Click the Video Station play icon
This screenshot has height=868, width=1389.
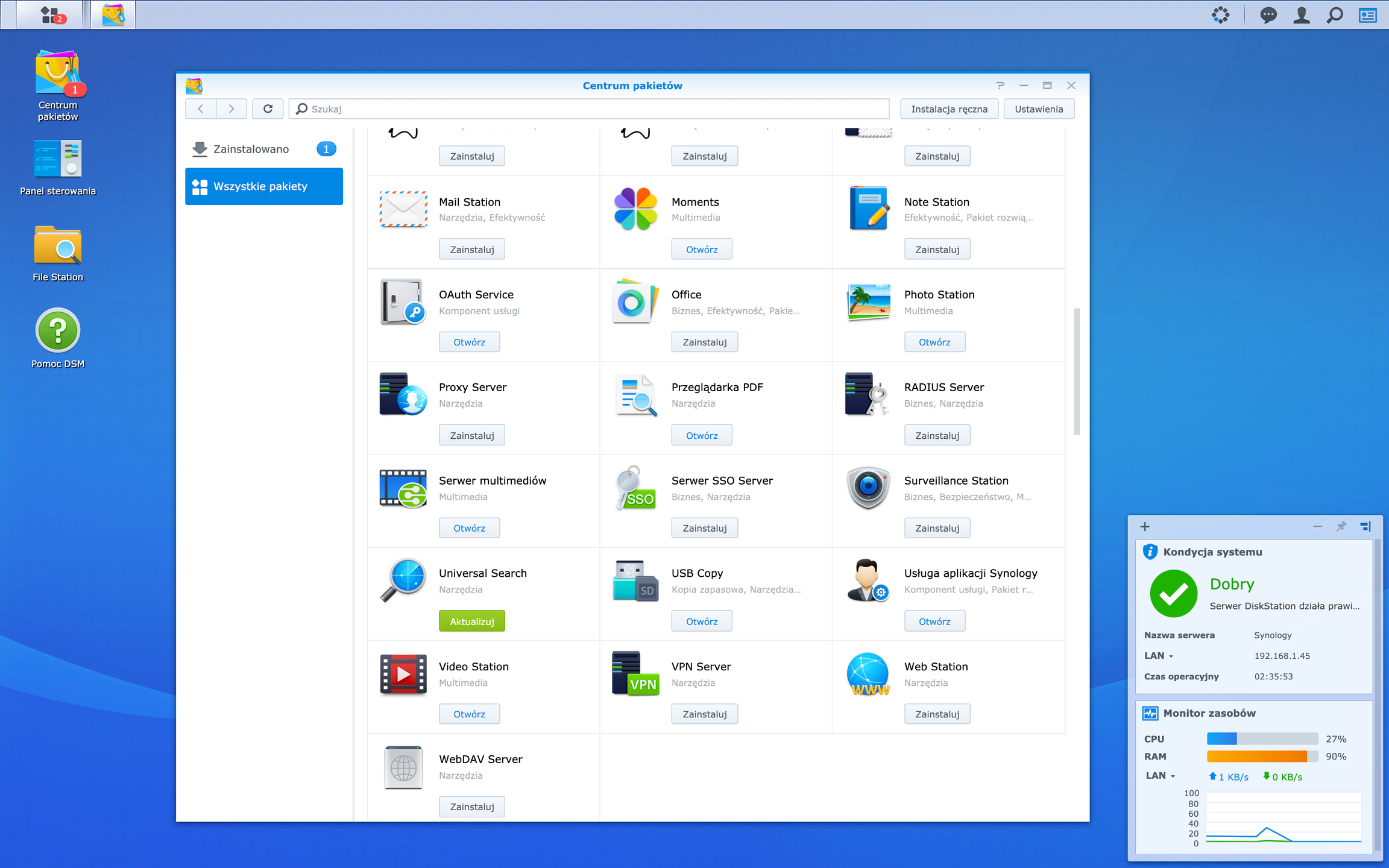point(403,674)
